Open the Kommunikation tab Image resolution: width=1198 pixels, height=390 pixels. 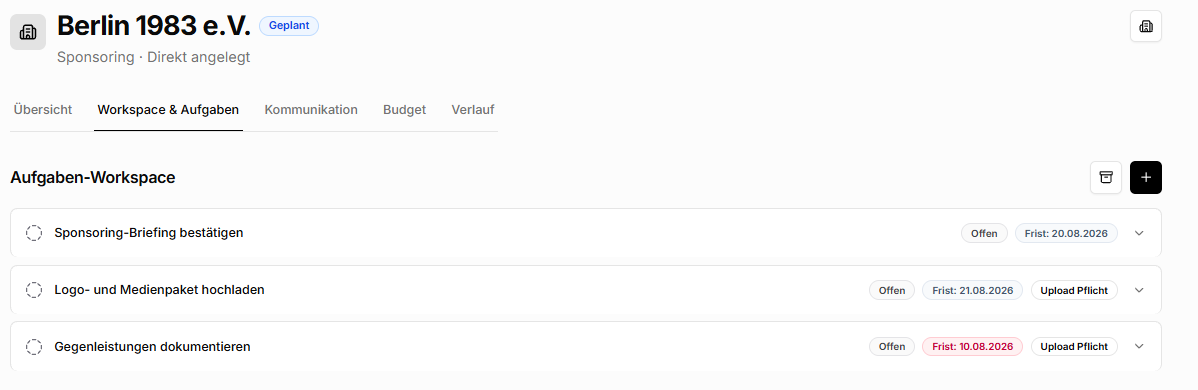click(311, 109)
